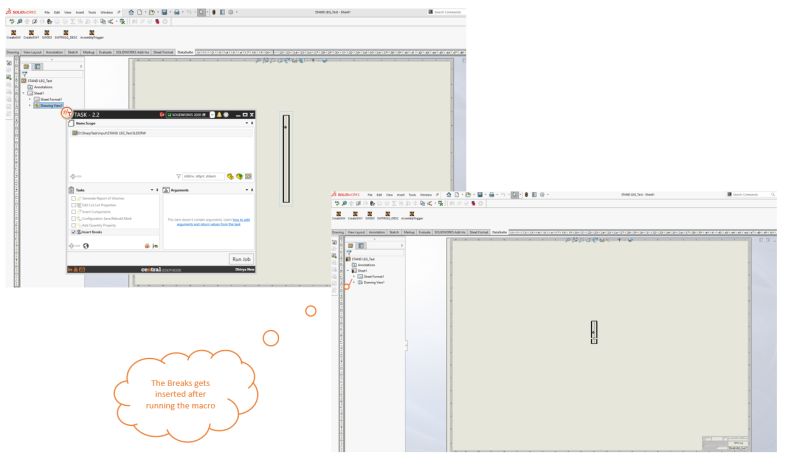Image resolution: width=800 pixels, height=474 pixels.
Task: Pin the Arguments panel with its pin icon
Action: [x=252, y=190]
